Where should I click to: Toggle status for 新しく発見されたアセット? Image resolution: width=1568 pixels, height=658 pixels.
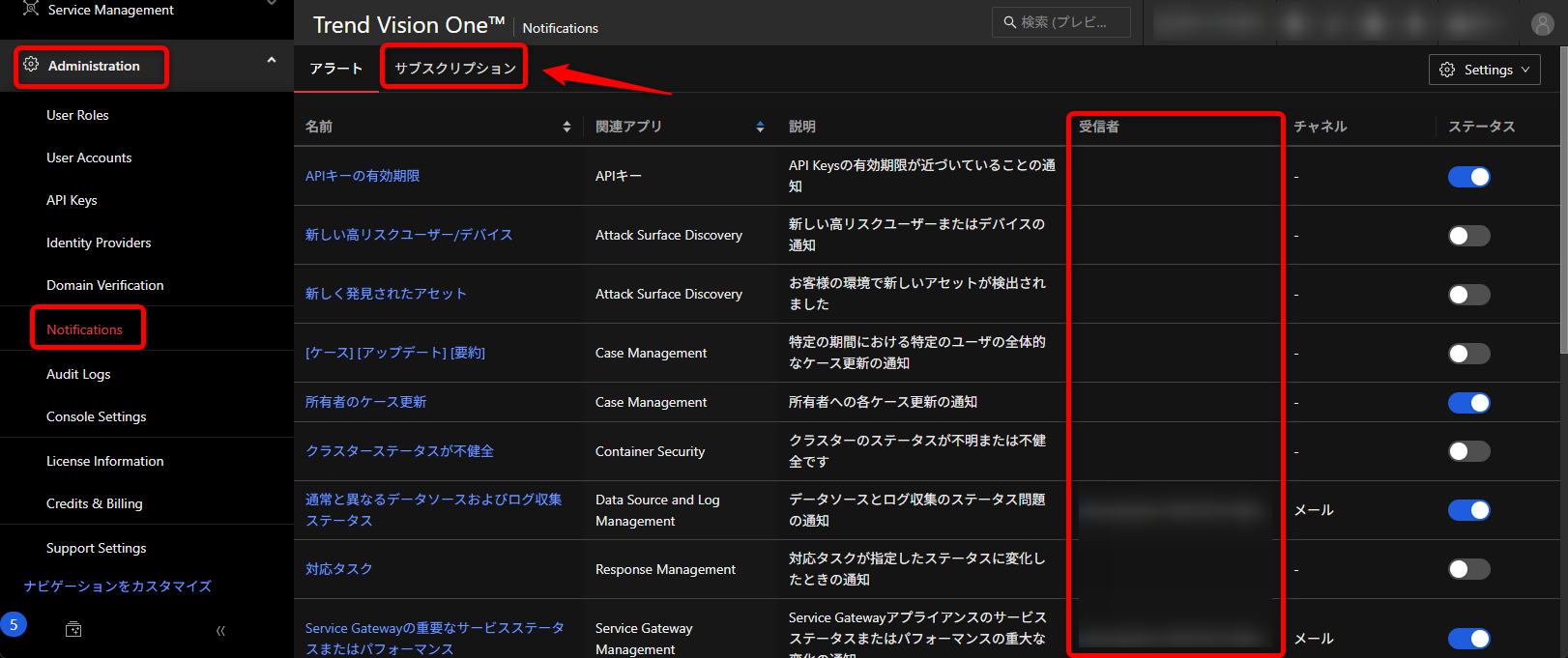click(1468, 295)
